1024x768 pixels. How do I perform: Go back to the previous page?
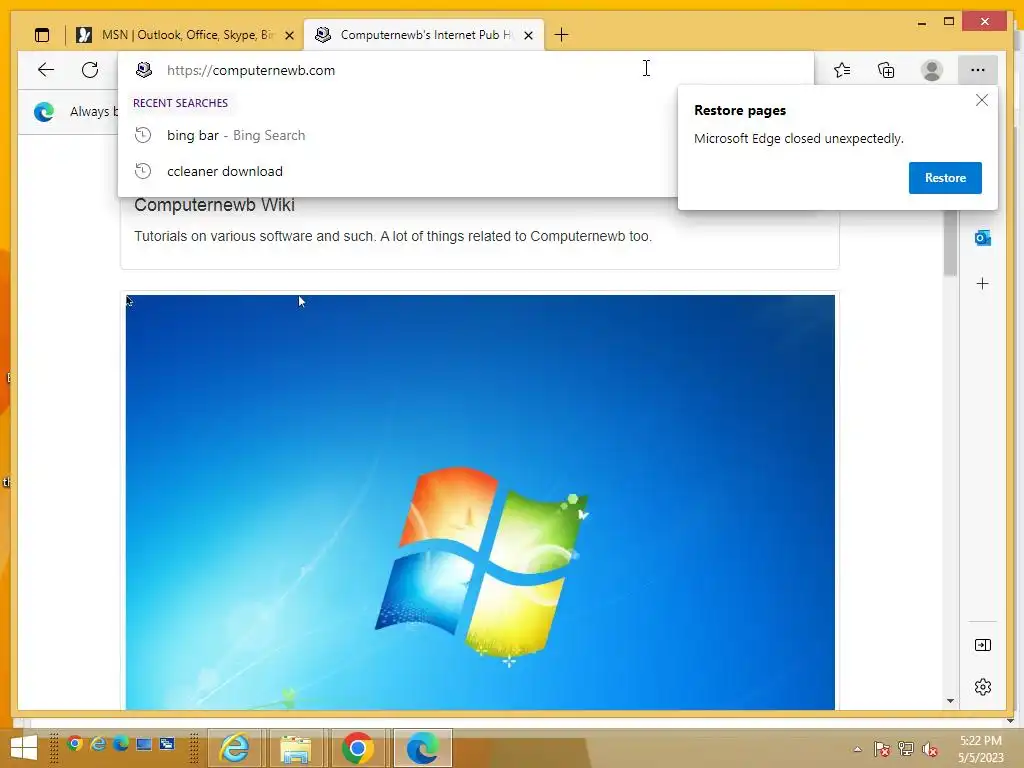(x=46, y=70)
